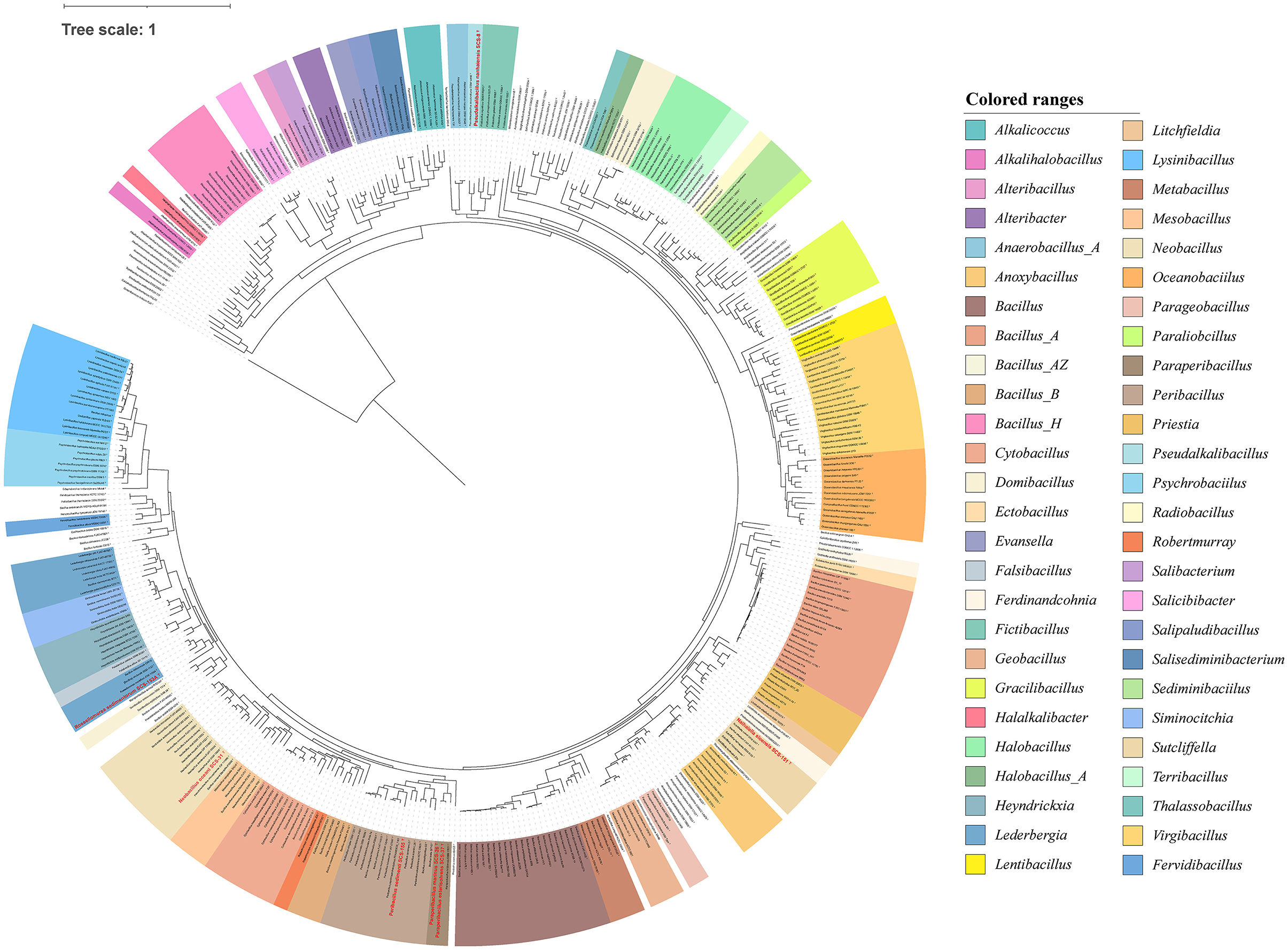Select the Lysinibacillus blue swatch
This screenshot has width=1288, height=950.
coord(1132,159)
